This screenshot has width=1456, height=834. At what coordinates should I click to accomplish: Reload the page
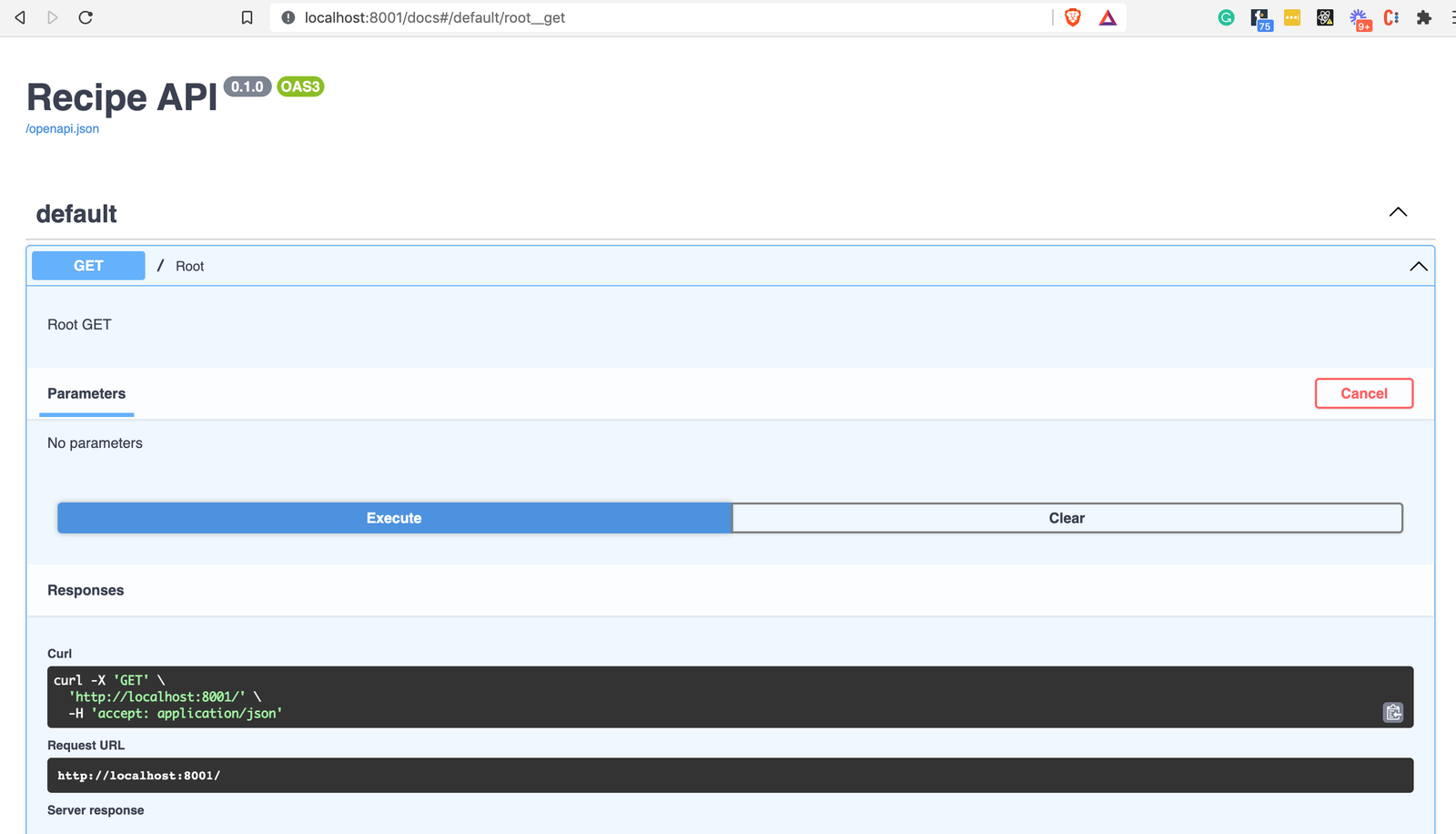[86, 17]
